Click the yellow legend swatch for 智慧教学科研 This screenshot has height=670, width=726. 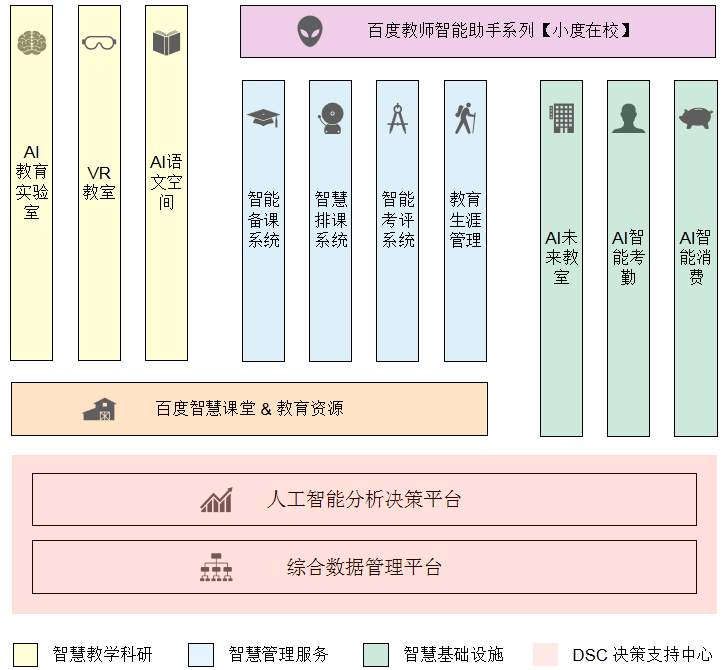[x=25, y=655]
